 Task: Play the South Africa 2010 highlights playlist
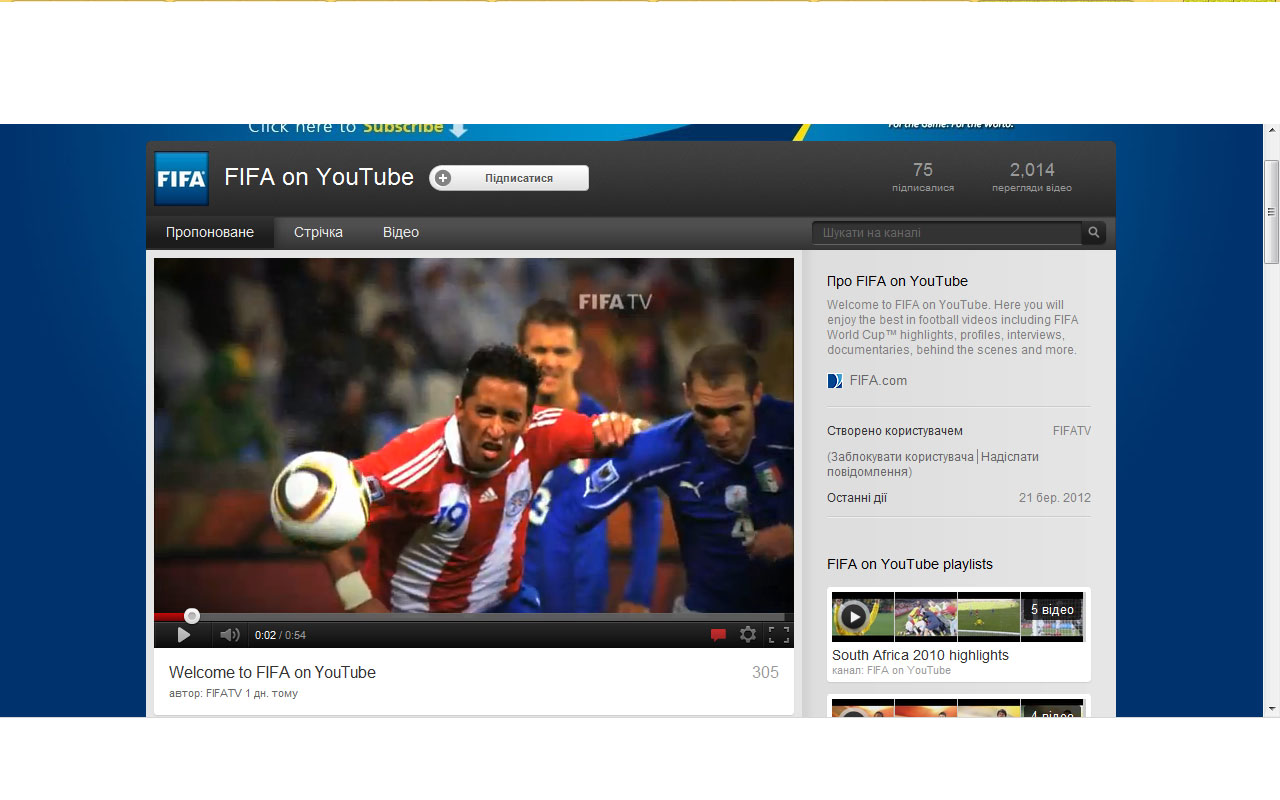click(x=853, y=616)
